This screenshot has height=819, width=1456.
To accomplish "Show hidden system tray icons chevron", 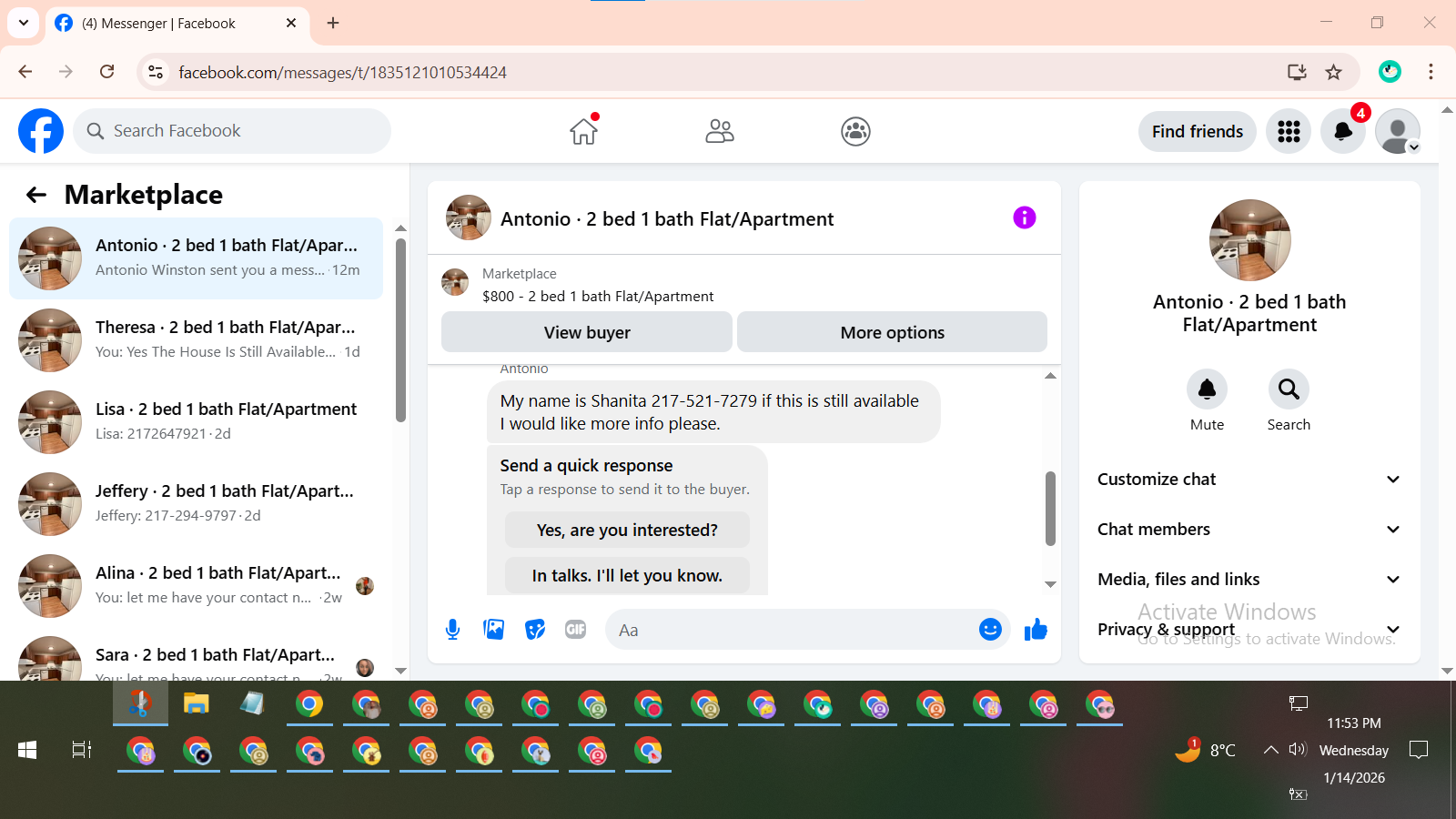I will [x=1270, y=750].
